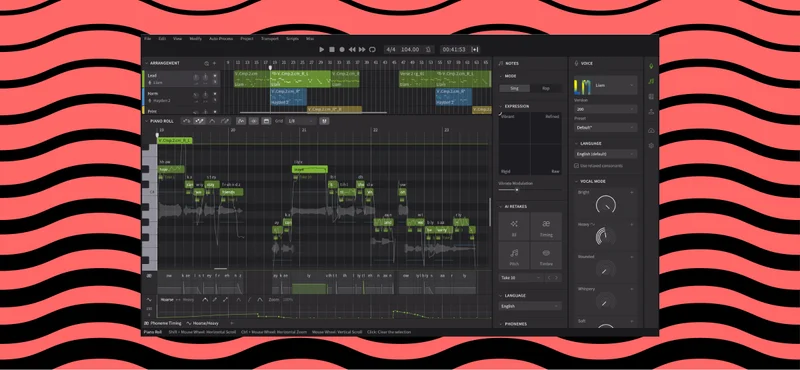Stop playback with the Stop button
Image resolution: width=800 pixels, height=370 pixels.
pyautogui.click(x=332, y=50)
